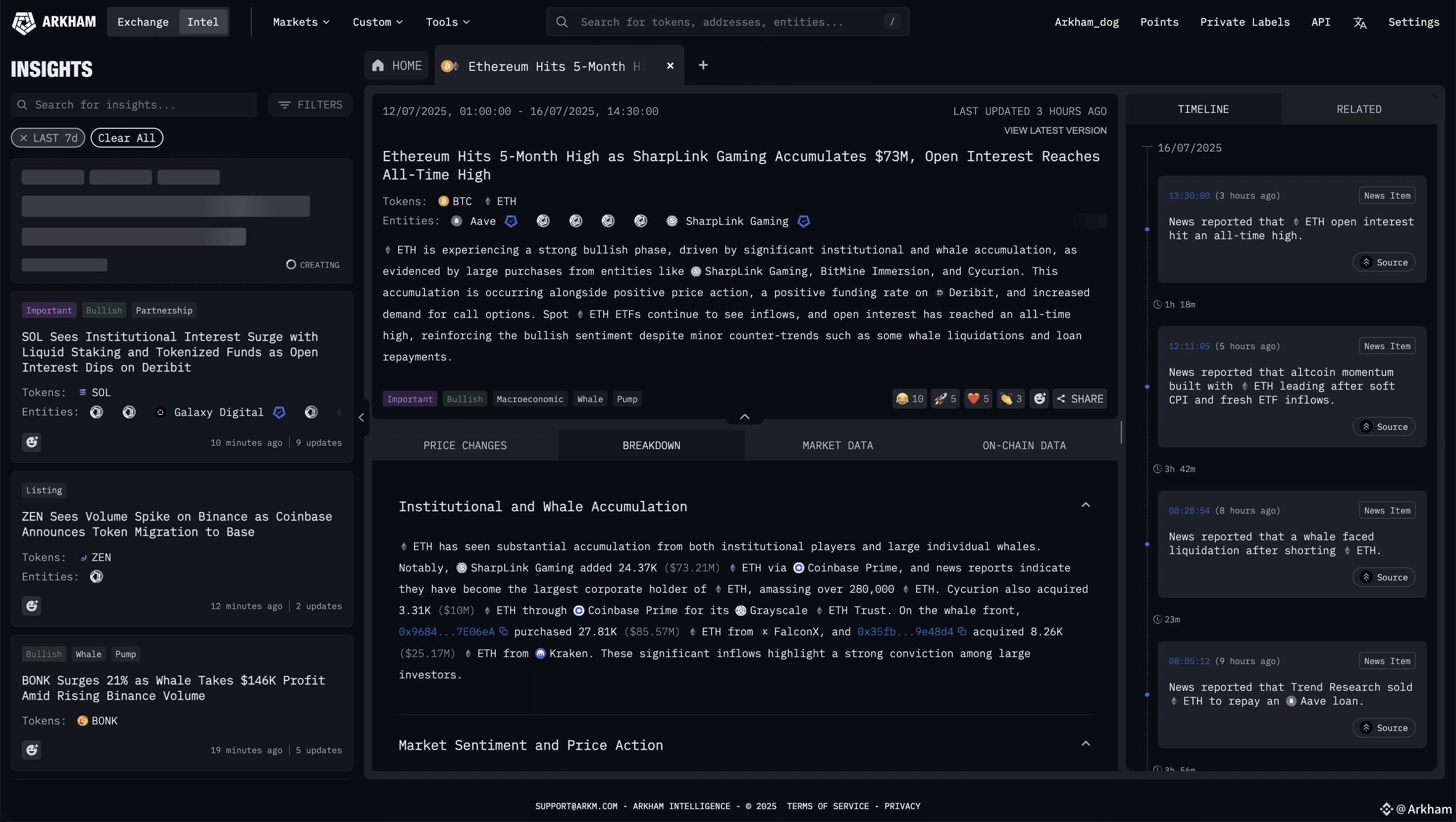Image resolution: width=1456 pixels, height=822 pixels.
Task: Add reaction on BONK insight card
Action: point(32,750)
